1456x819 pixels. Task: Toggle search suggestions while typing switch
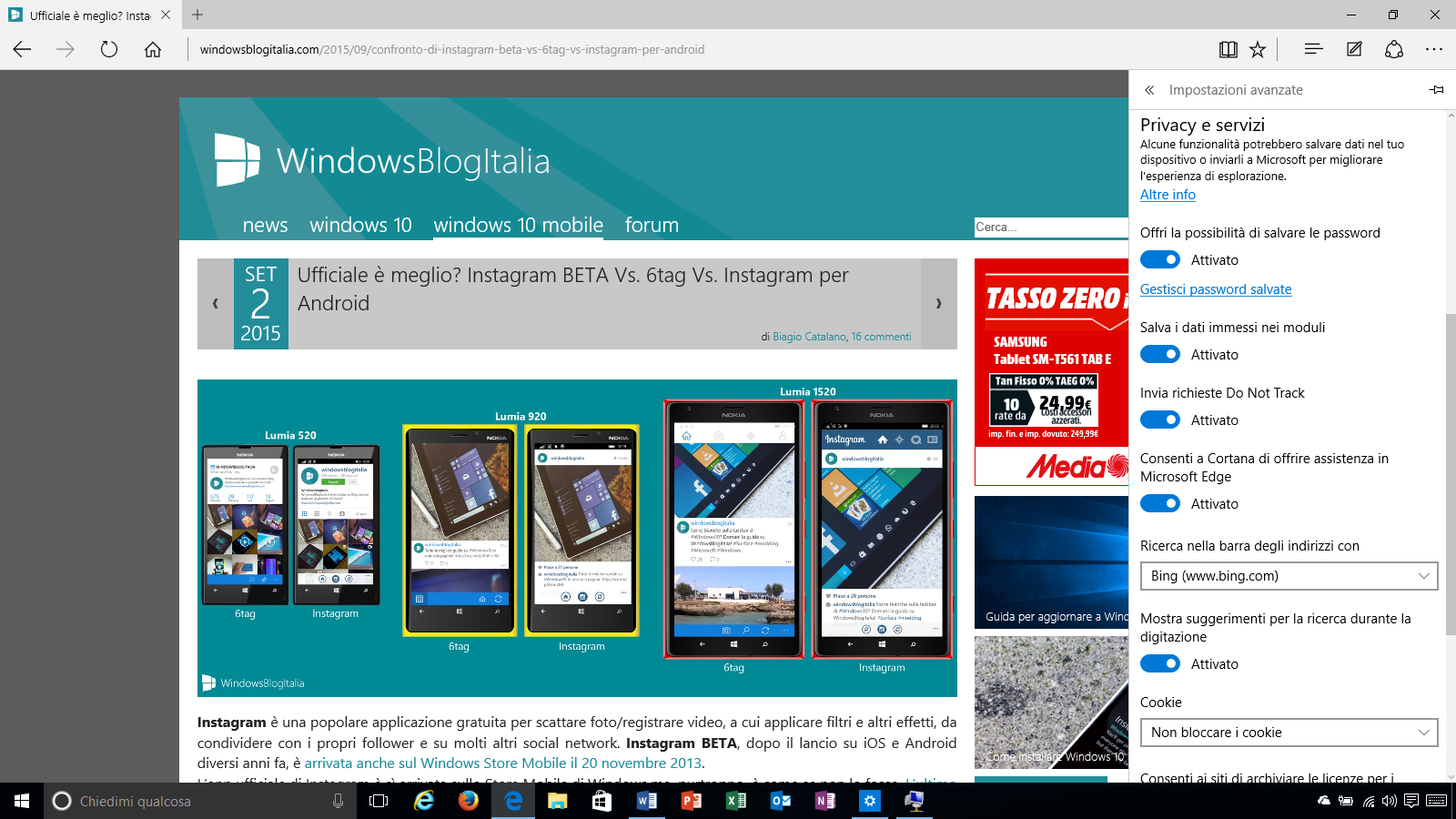(1160, 663)
